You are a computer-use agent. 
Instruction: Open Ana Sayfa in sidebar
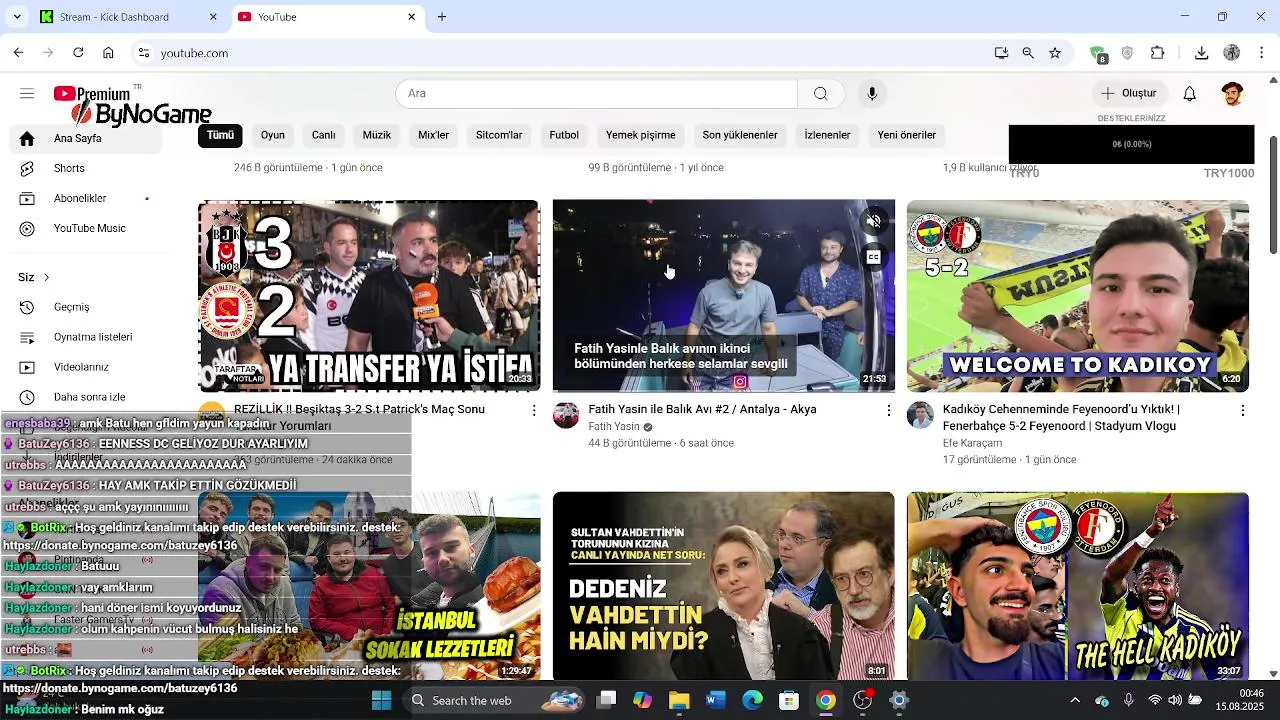(85, 138)
